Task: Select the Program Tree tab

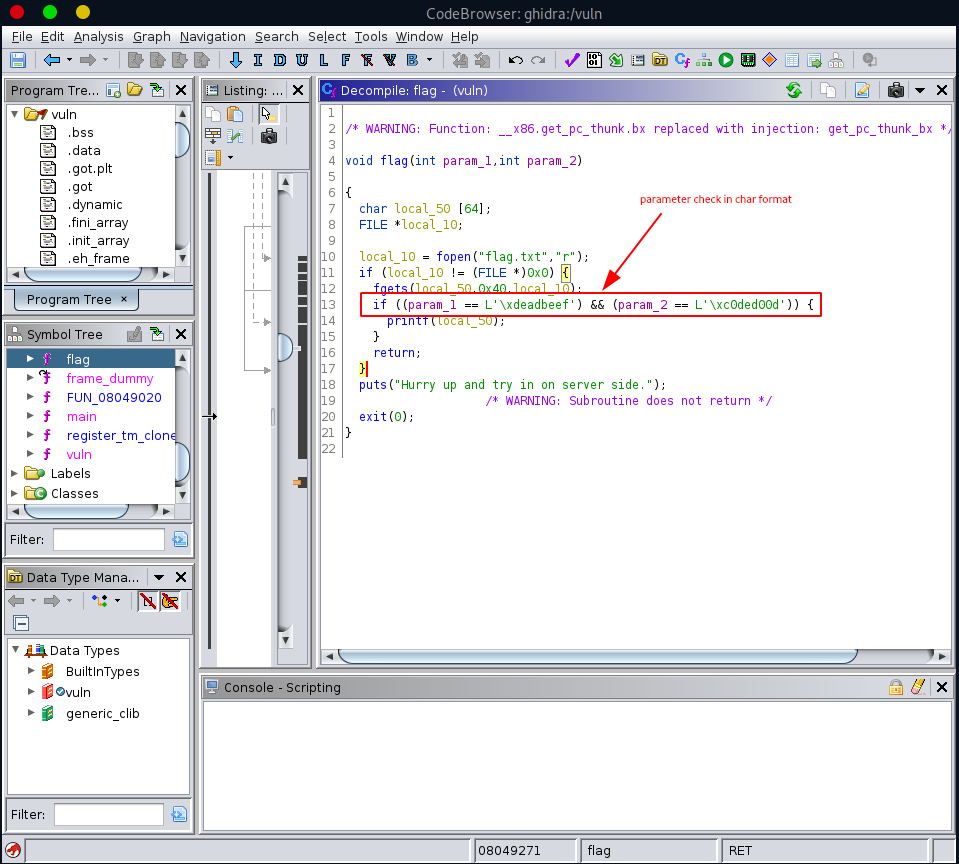Action: point(69,299)
